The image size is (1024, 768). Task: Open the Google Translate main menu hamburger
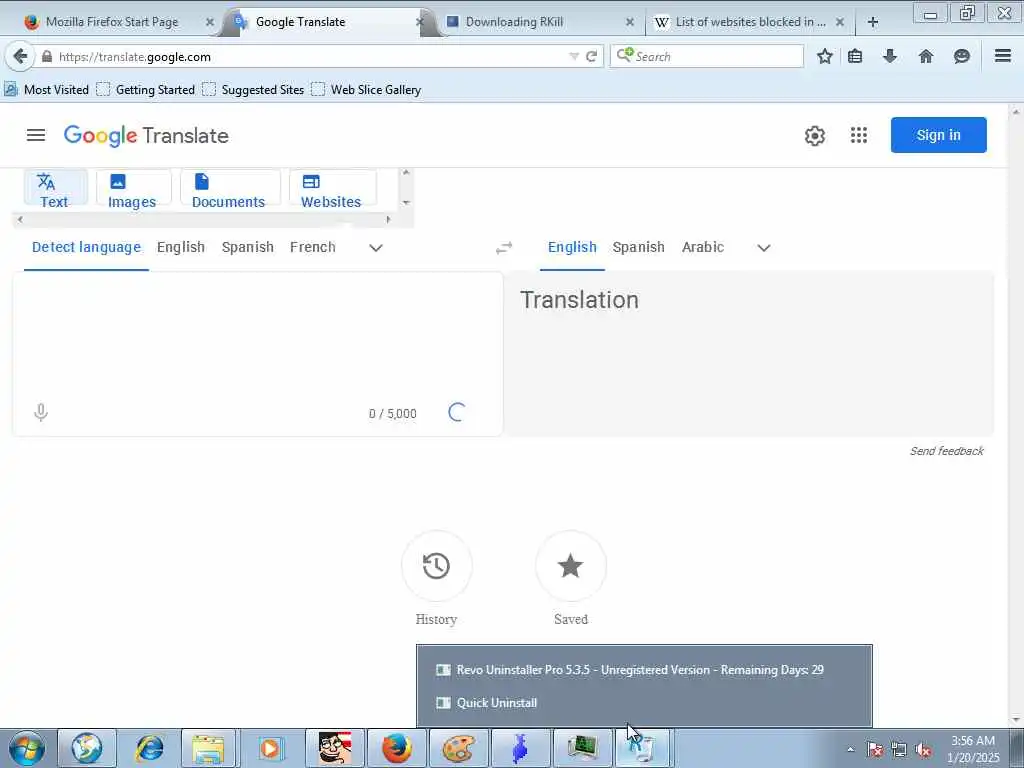(x=36, y=135)
